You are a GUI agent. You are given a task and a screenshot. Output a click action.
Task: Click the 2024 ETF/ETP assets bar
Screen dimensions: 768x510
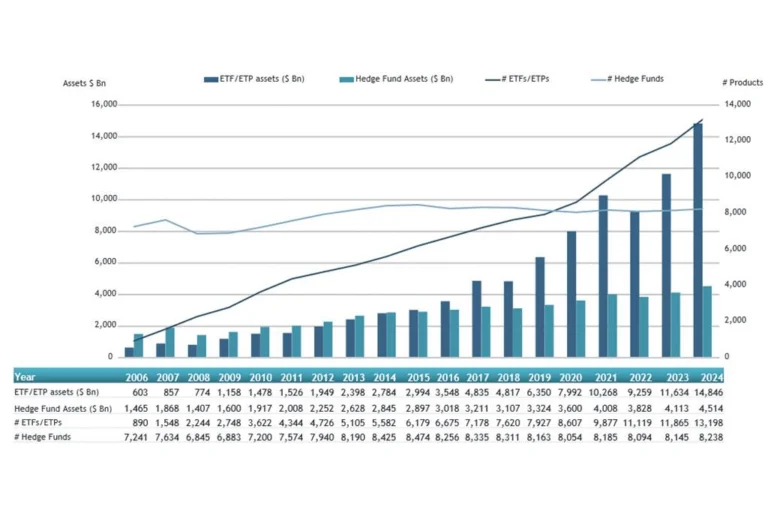click(x=698, y=240)
